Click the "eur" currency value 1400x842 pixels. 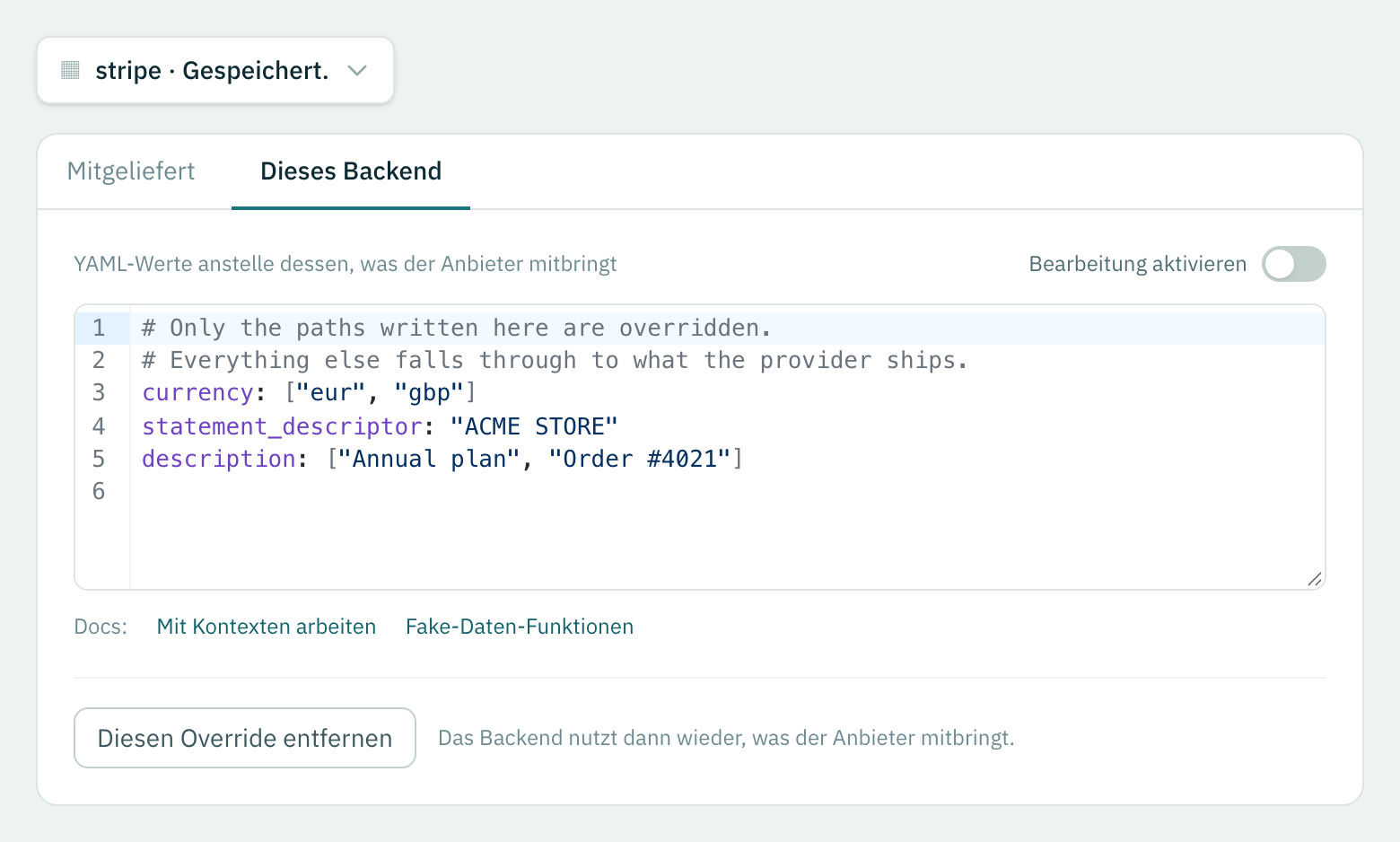tap(331, 393)
